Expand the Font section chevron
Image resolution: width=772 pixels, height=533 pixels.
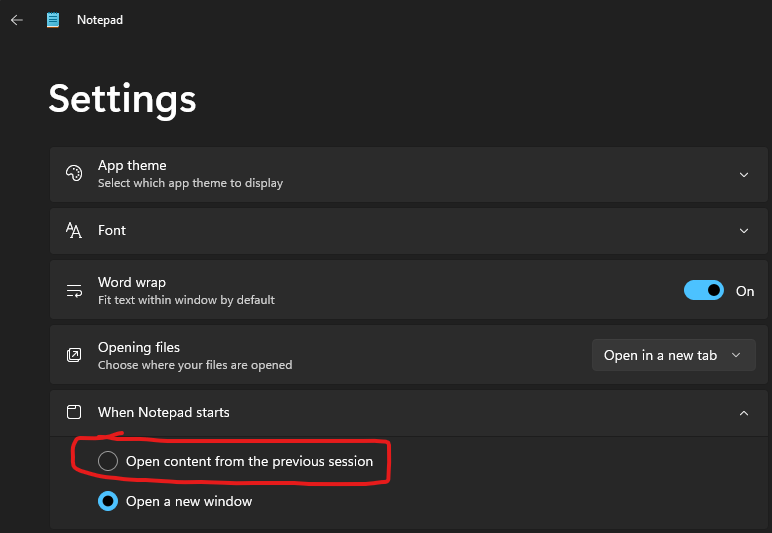(744, 231)
